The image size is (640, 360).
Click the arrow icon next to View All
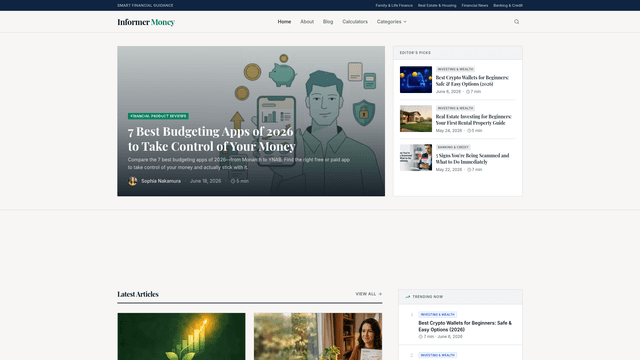tap(380, 294)
